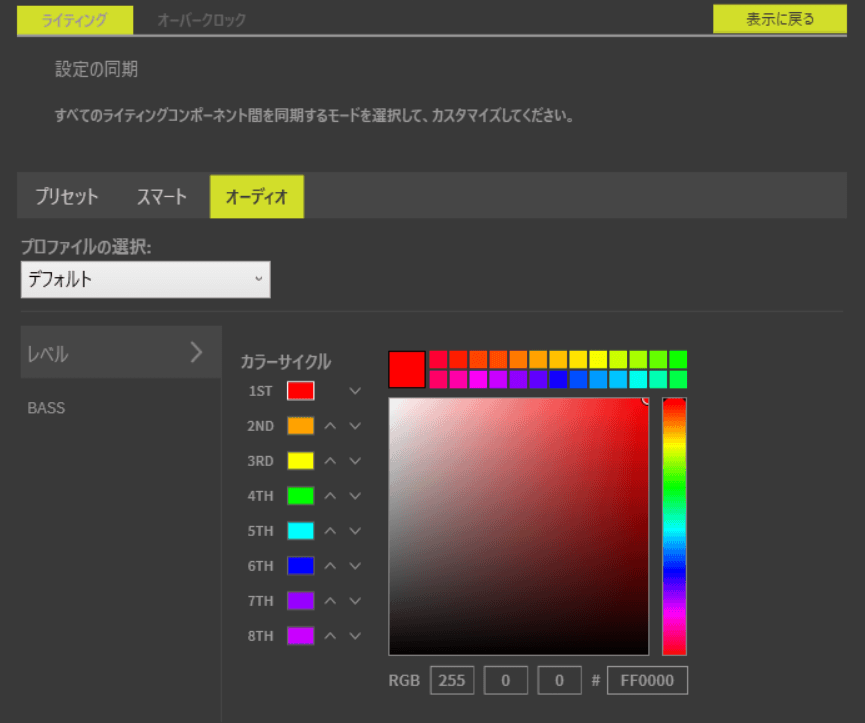Image resolution: width=865 pixels, height=723 pixels.
Task: Pick the 4TH green cycle swatch
Action: point(301,496)
